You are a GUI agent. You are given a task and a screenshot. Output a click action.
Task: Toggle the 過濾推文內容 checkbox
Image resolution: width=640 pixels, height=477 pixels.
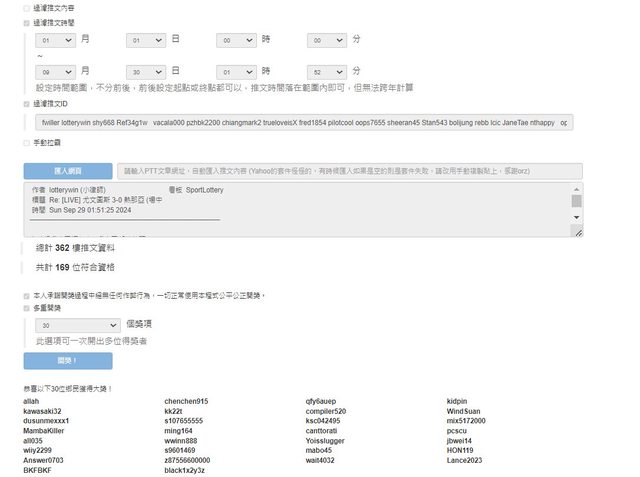(26, 8)
